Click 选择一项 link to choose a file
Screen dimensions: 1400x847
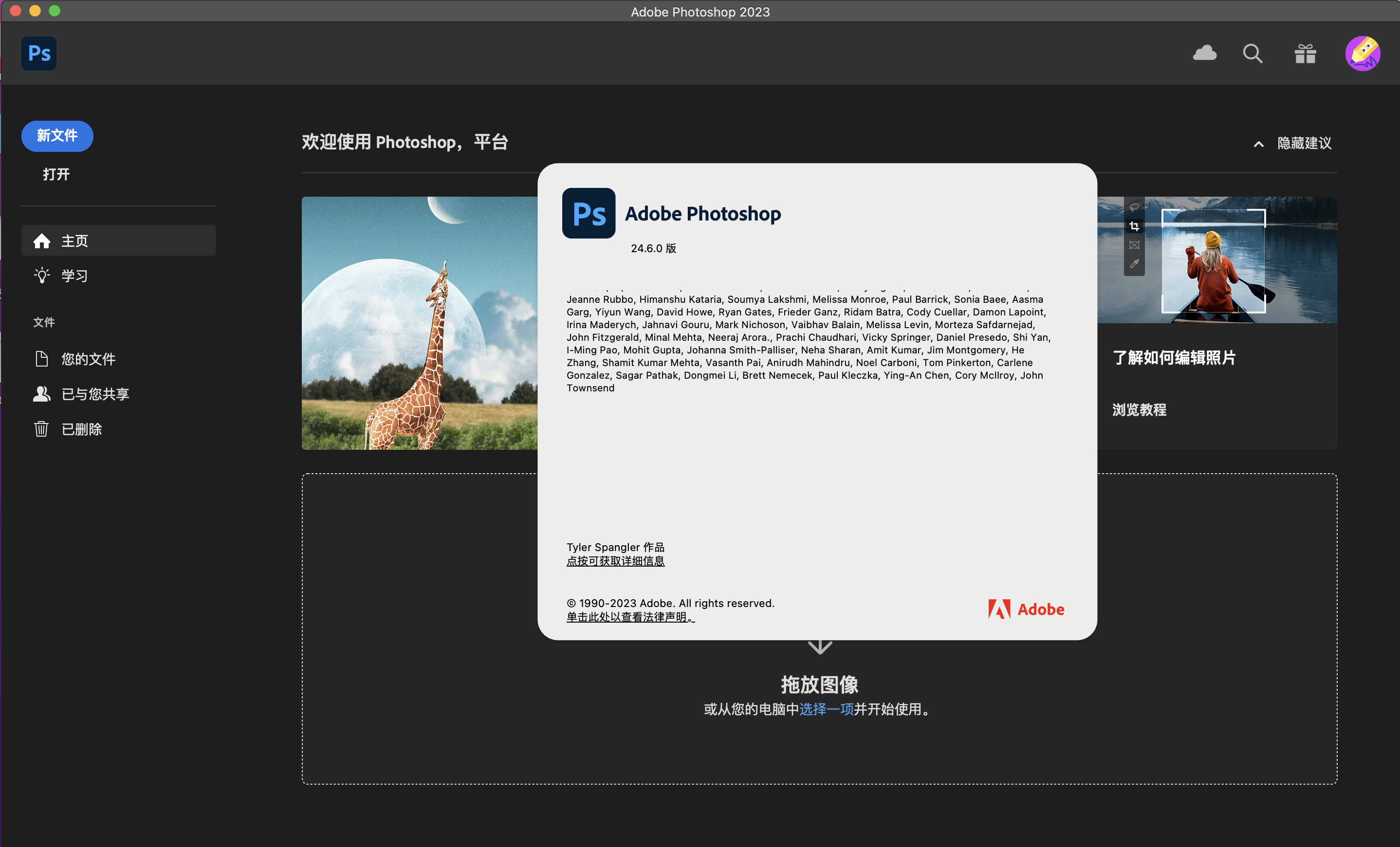pyautogui.click(x=826, y=709)
